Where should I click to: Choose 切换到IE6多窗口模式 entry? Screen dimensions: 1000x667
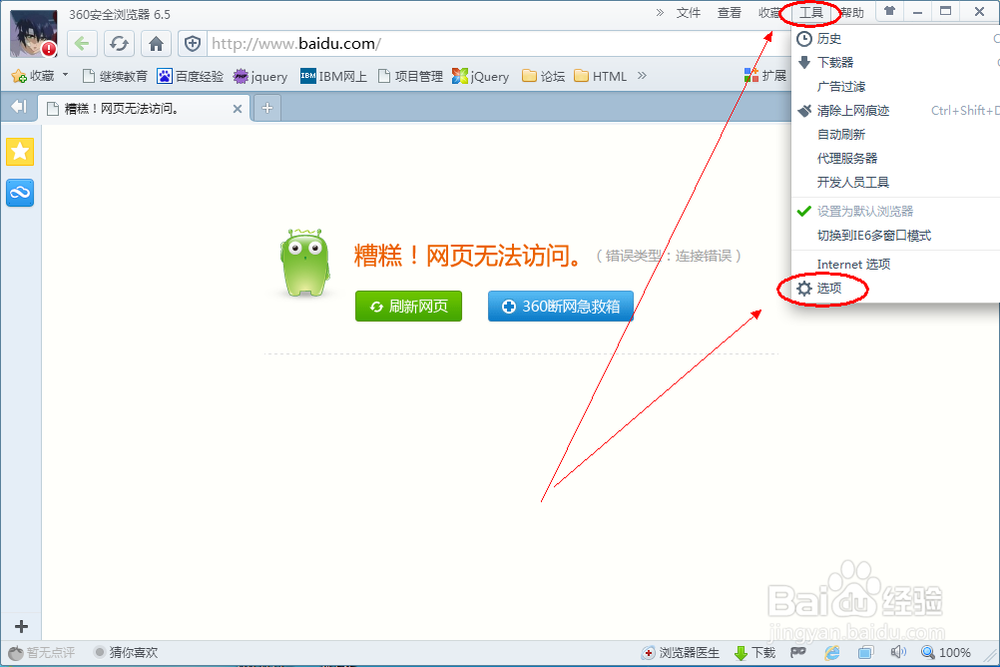[895, 236]
